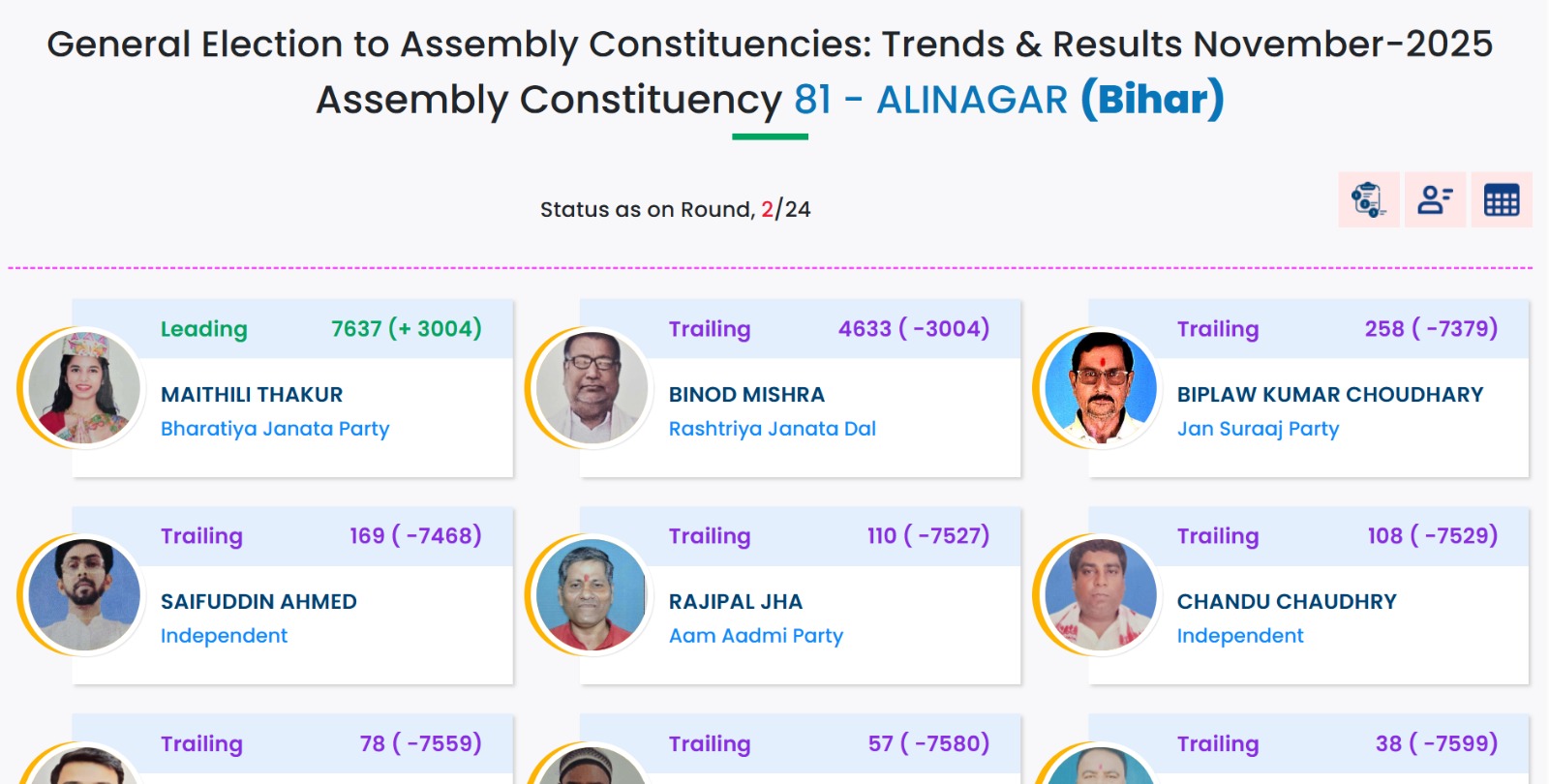The width and height of the screenshot is (1549, 784).
Task: Click the SAIFUDDIN AHMED candidate name
Action: point(258,602)
